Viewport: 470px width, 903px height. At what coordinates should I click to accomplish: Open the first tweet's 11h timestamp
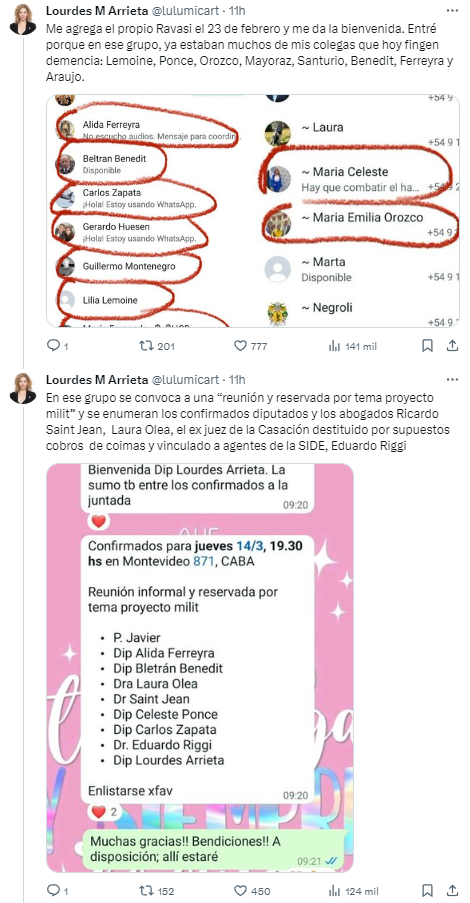pyautogui.click(x=237, y=11)
